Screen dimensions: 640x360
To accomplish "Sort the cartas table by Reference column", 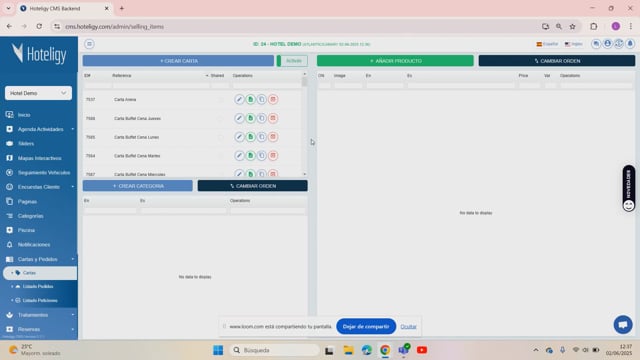I will pyautogui.click(x=122, y=76).
